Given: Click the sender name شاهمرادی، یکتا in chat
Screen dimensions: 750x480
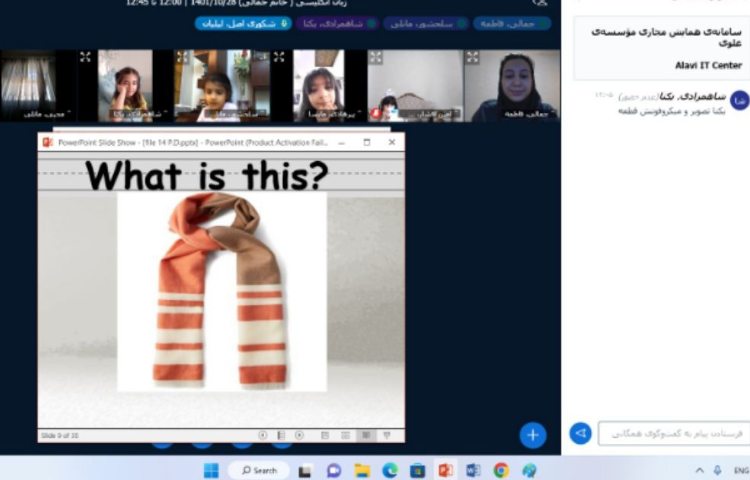Looking at the screenshot, I should pyautogui.click(x=693, y=97).
